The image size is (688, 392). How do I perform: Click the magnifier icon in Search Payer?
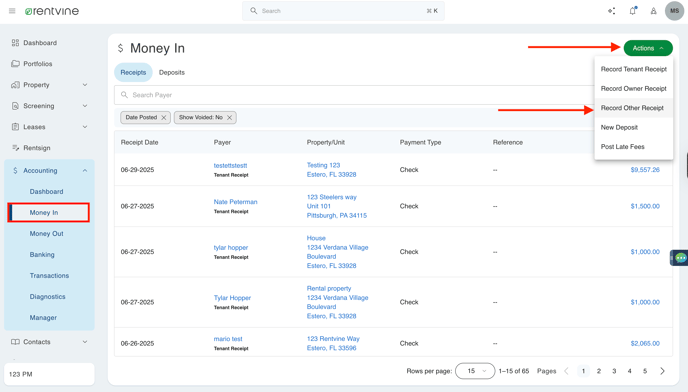coord(124,95)
